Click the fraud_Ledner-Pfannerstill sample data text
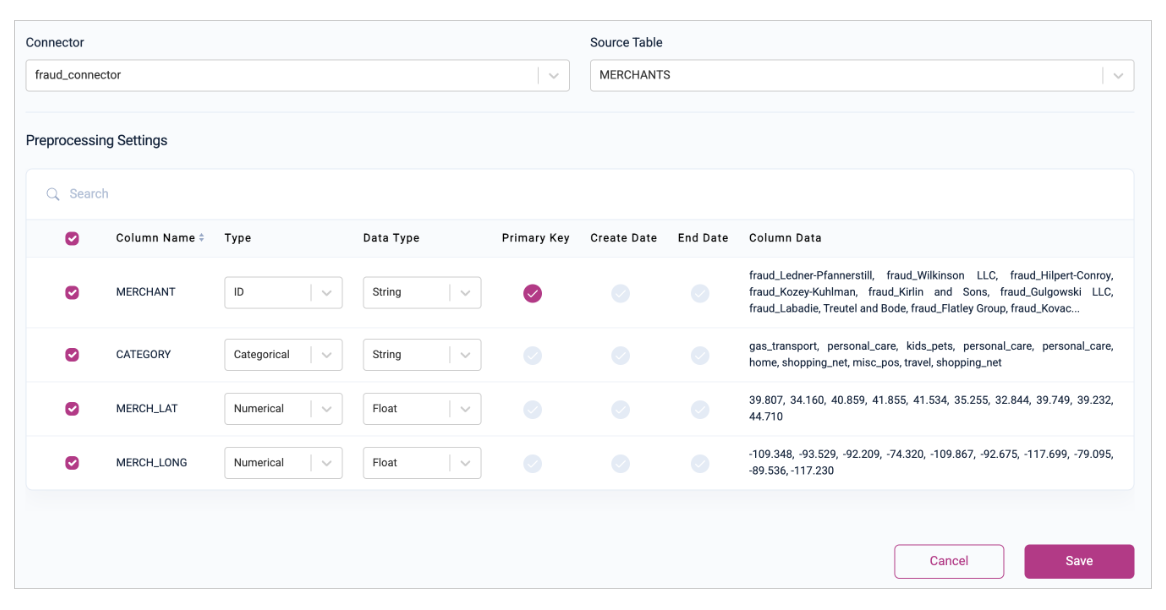The width and height of the screenshot is (1166, 610). [x=811, y=275]
